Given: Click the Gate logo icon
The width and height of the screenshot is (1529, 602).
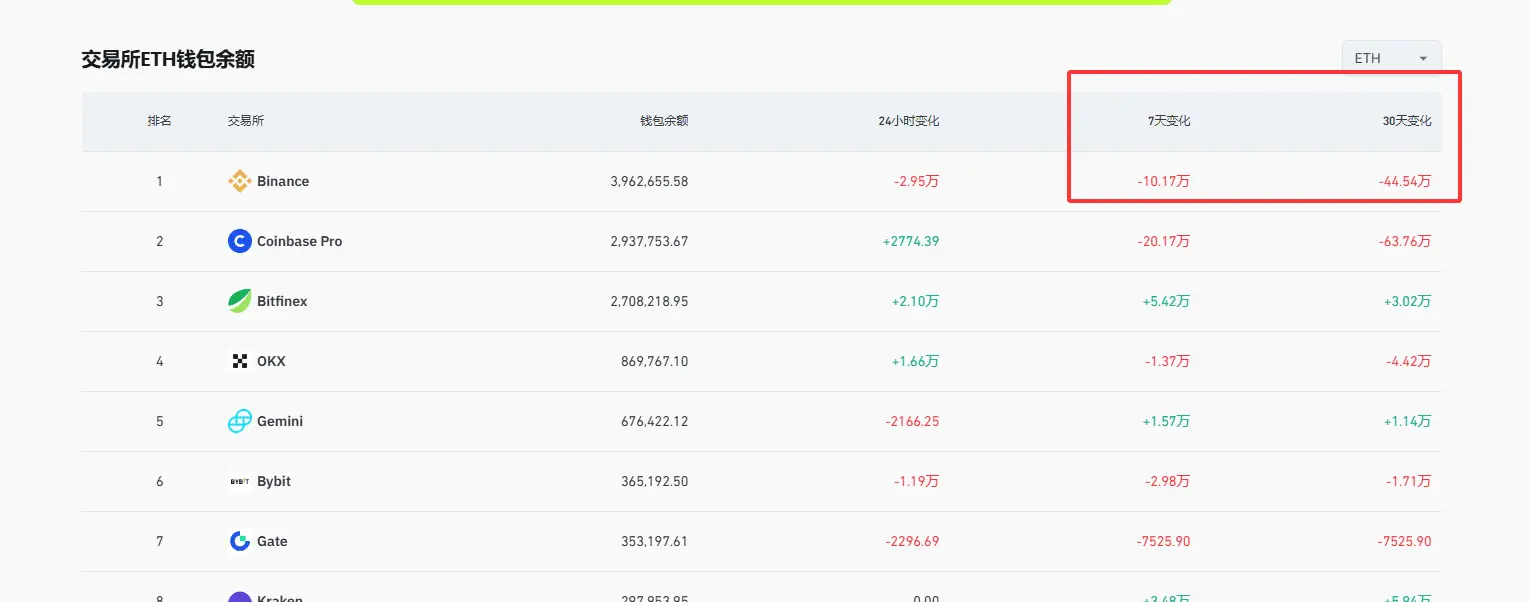Looking at the screenshot, I should click(x=240, y=541).
